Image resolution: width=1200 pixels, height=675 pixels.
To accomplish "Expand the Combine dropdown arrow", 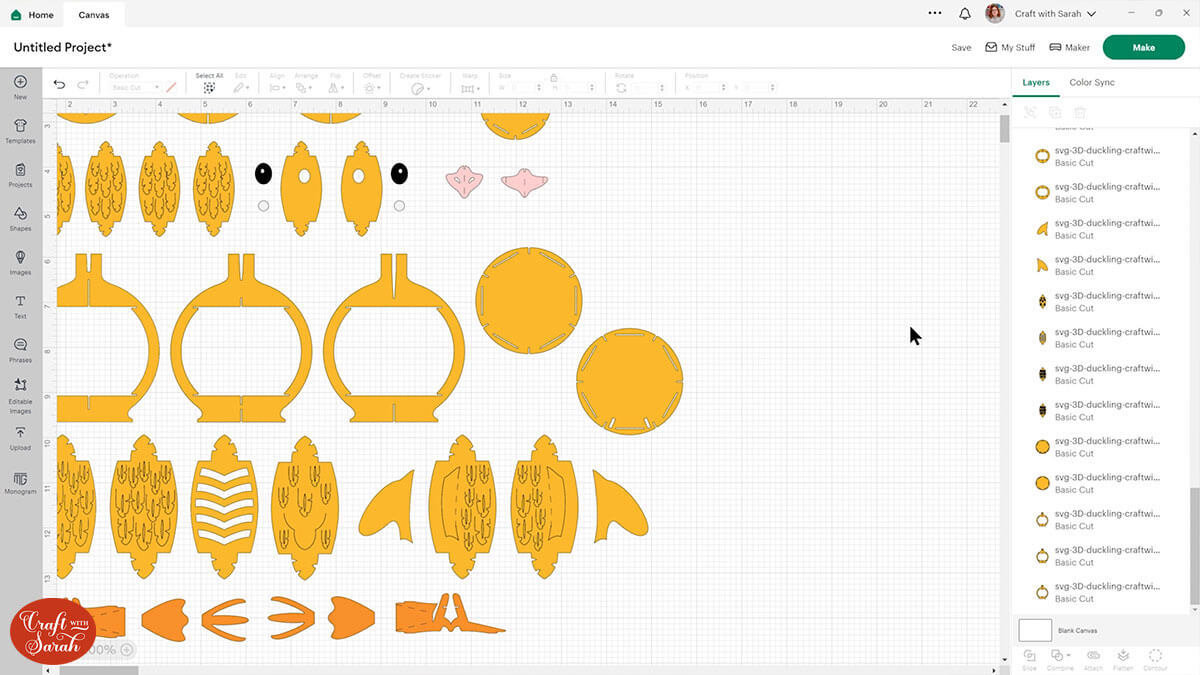I will pos(1070,655).
